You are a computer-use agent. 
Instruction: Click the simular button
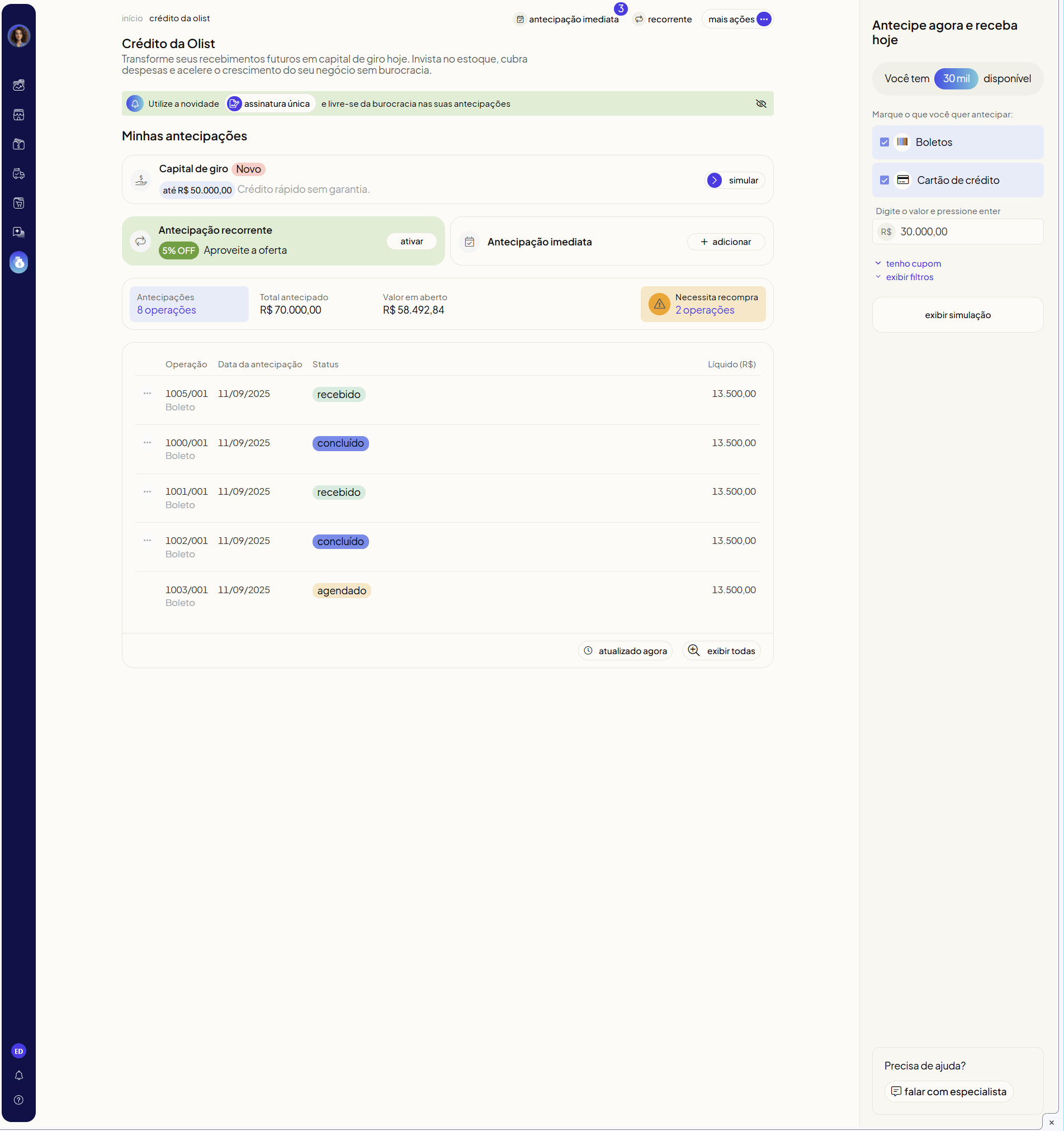tap(735, 181)
